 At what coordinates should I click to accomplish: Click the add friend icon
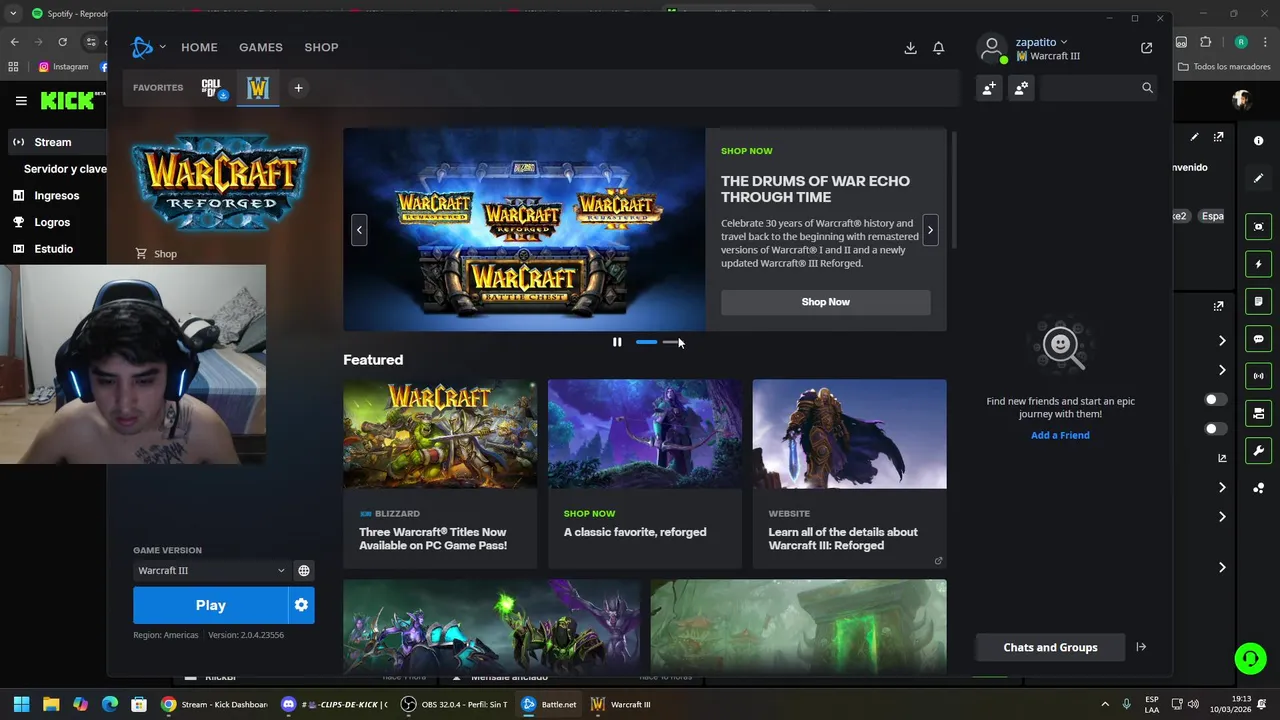[989, 88]
